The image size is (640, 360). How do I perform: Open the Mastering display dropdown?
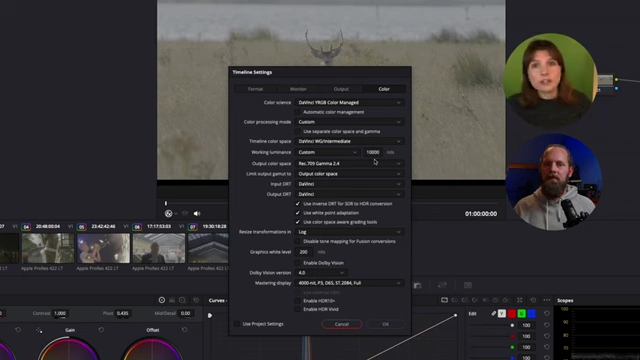349,283
